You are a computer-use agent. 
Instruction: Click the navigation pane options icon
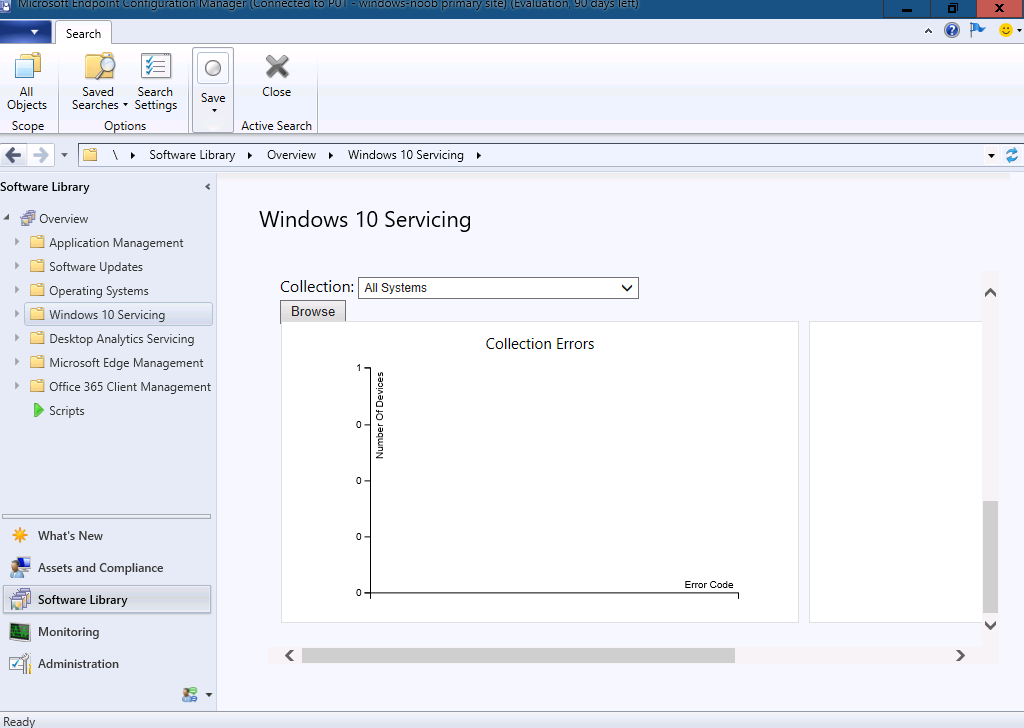click(190, 695)
